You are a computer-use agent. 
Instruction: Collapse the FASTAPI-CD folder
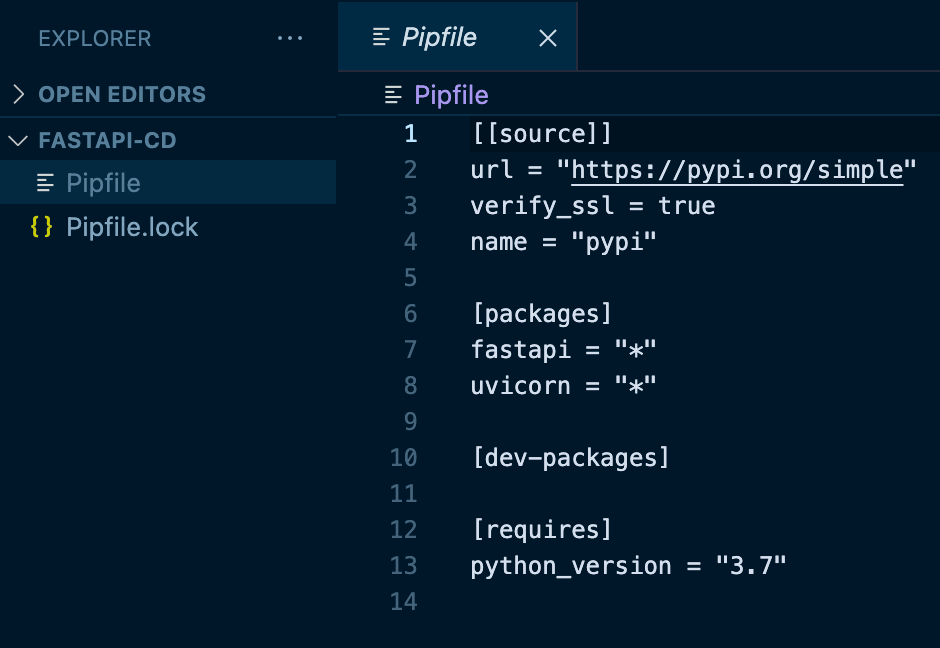click(x=18, y=141)
